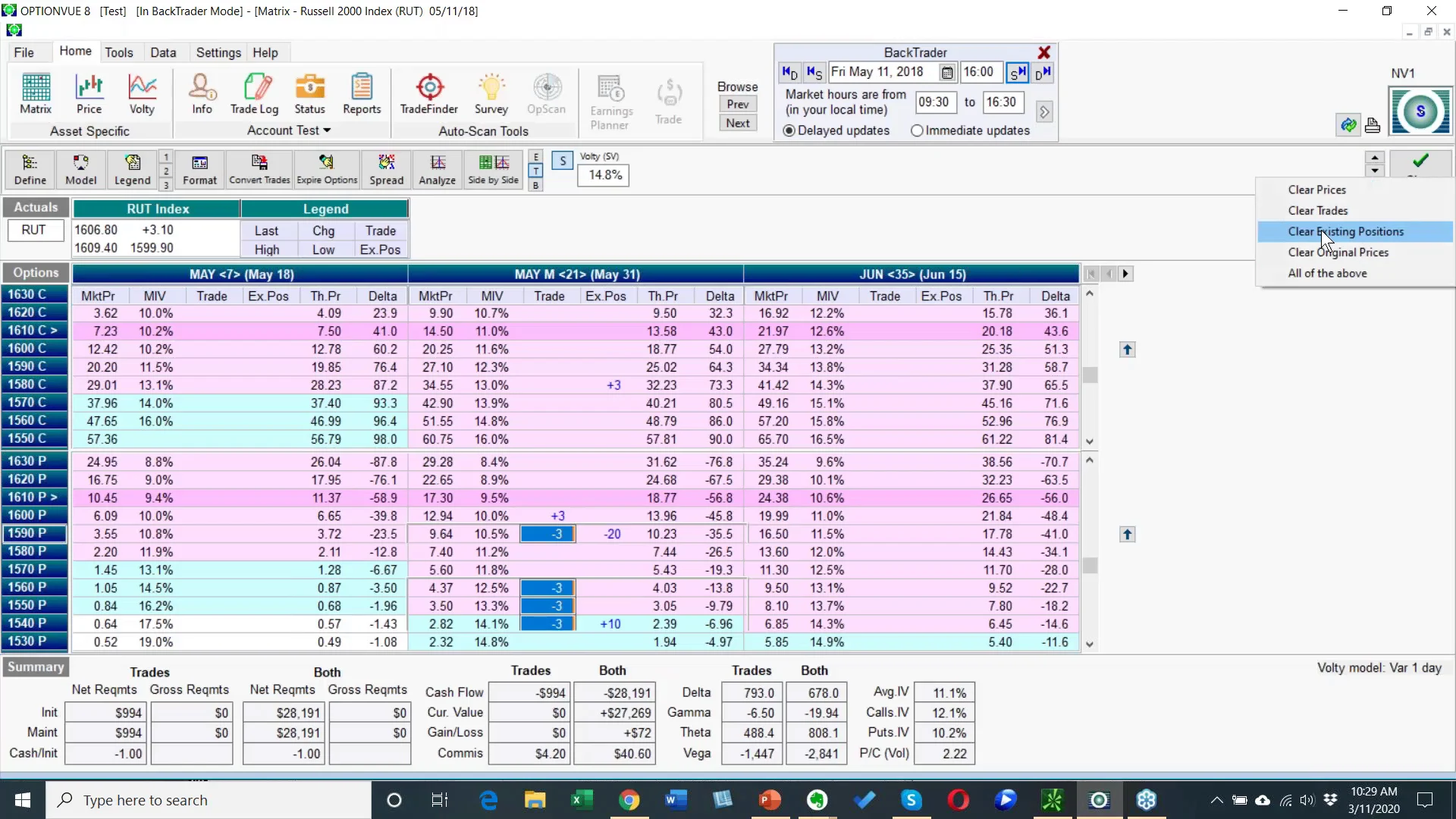Switch to Side by Side view
Viewport: 1456px width, 819px height.
[x=494, y=169]
